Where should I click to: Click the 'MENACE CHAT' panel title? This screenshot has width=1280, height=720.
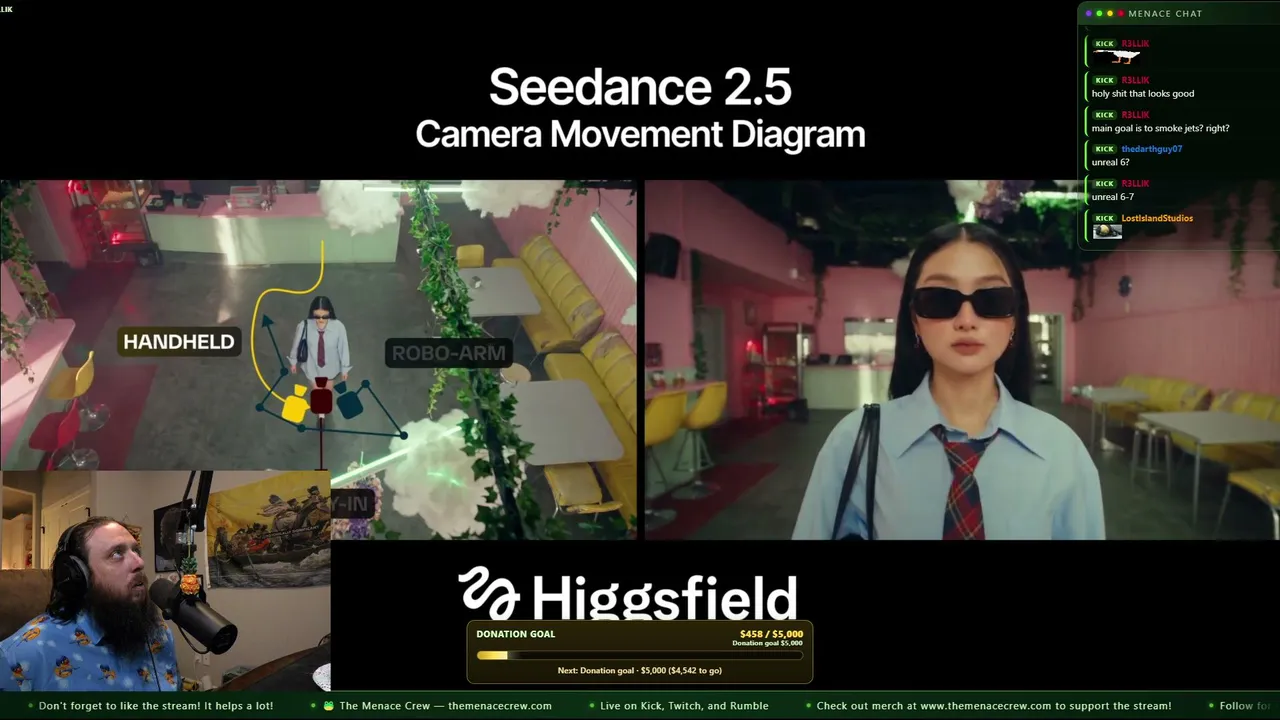1165,13
